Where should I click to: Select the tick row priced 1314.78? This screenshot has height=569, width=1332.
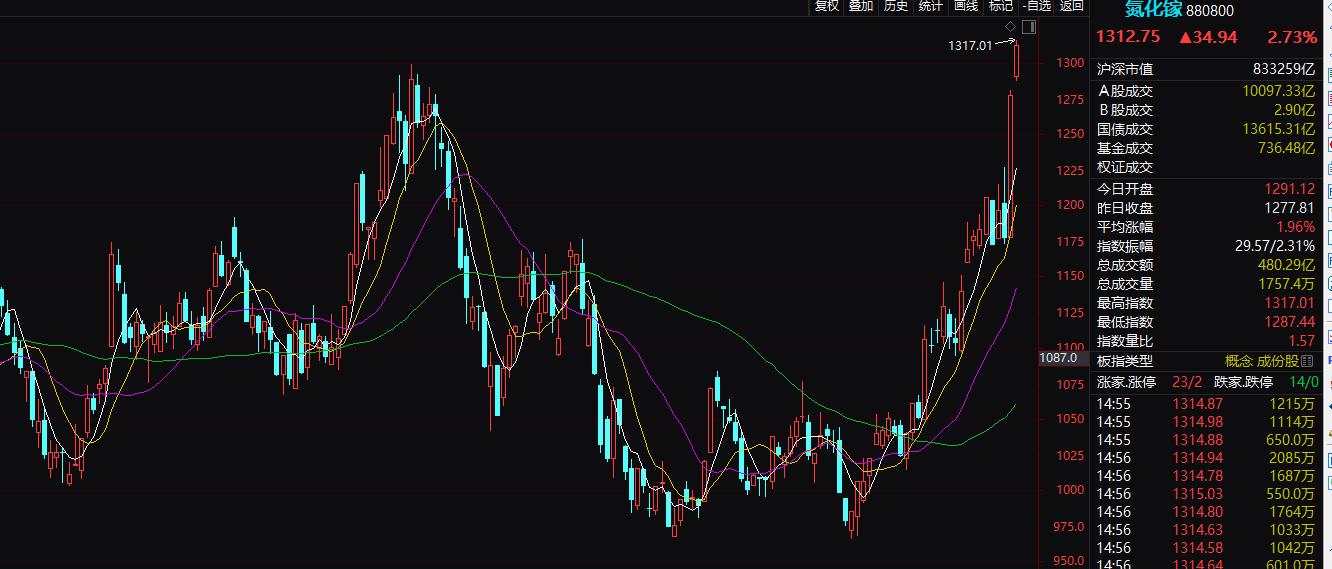(x=1206, y=475)
